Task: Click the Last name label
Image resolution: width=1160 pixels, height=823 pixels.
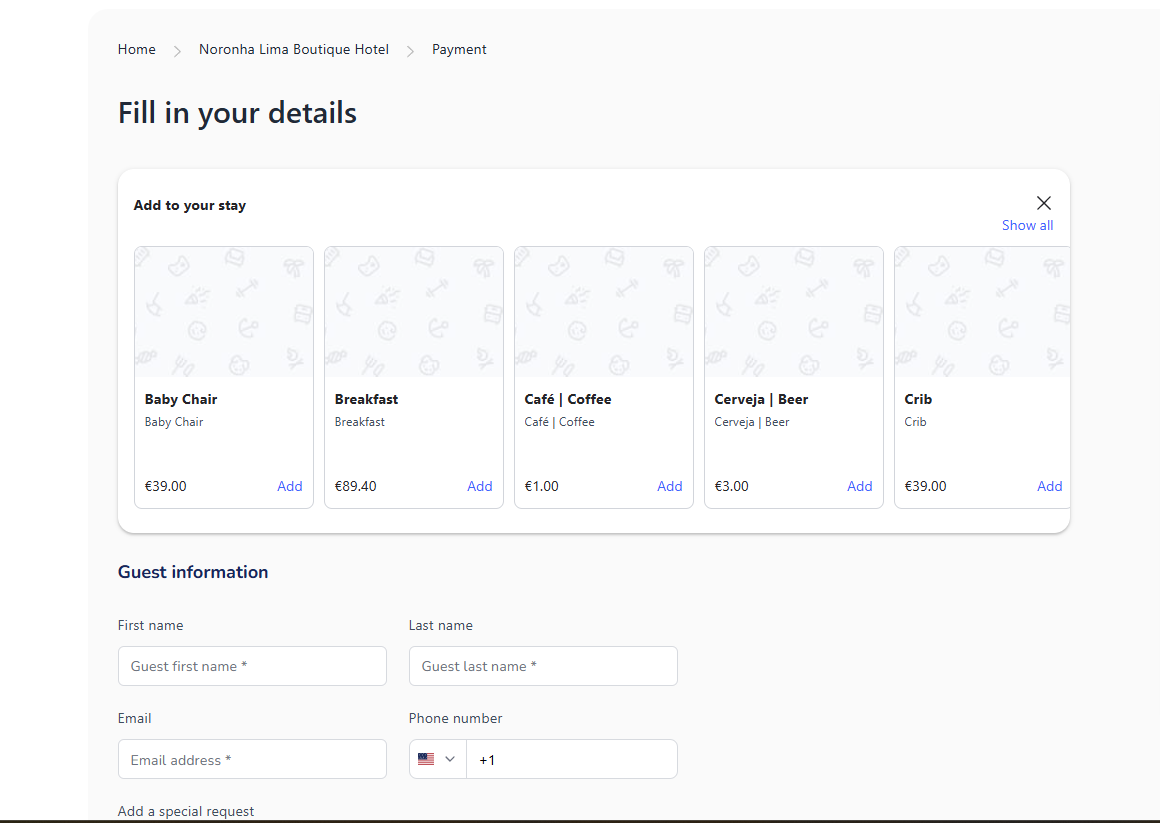Action: pyautogui.click(x=440, y=625)
